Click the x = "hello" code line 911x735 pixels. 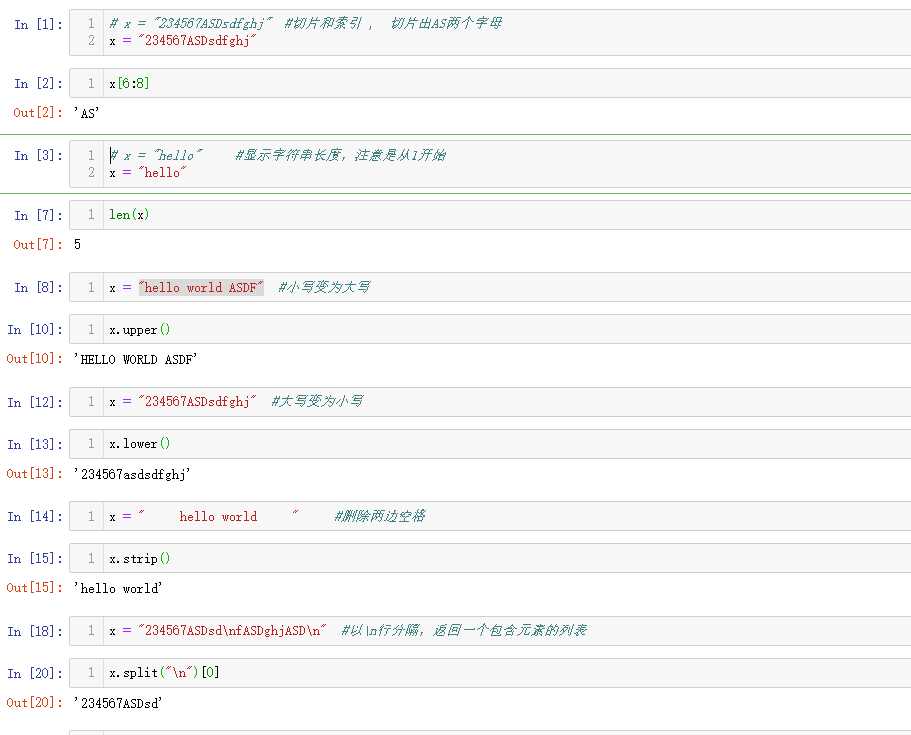click(148, 173)
